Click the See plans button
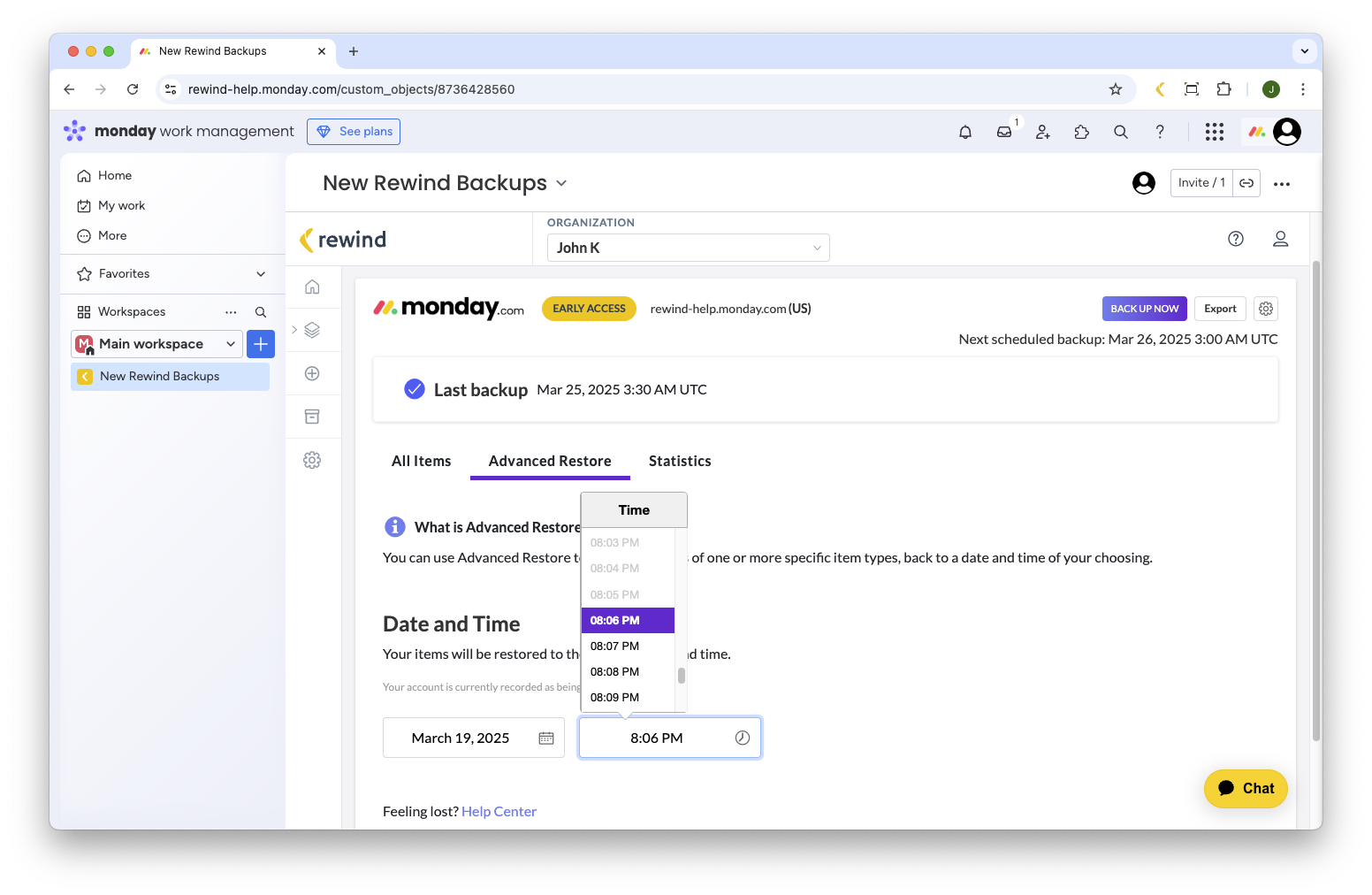 click(354, 132)
